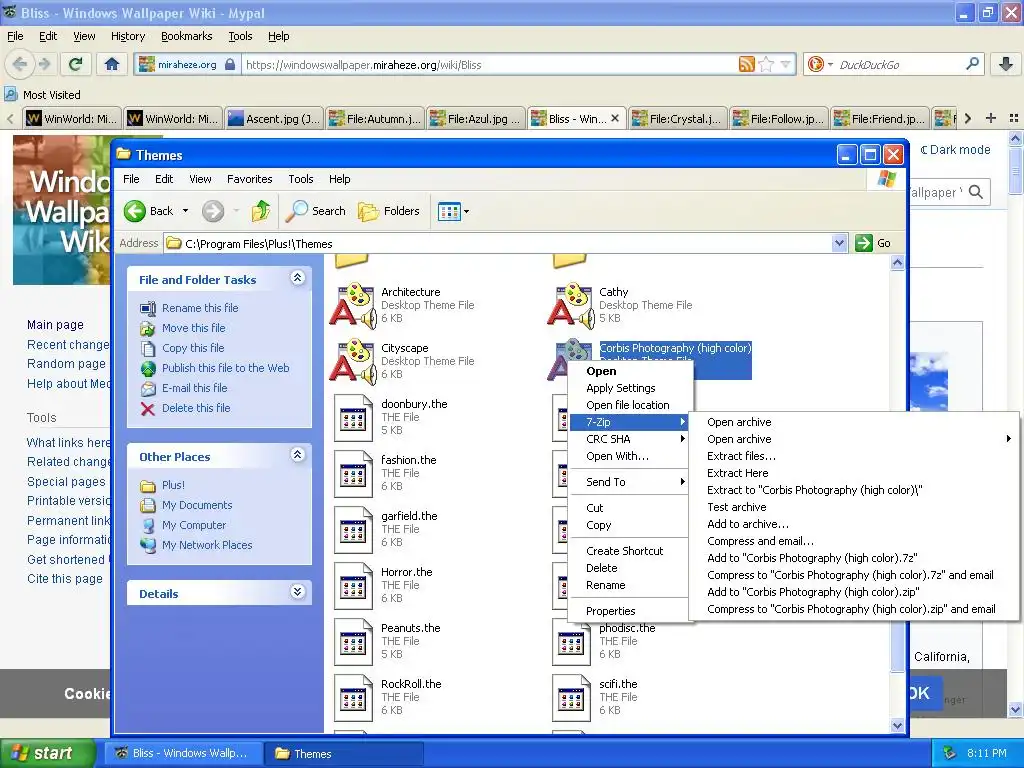Viewport: 1024px width, 768px height.
Task: Open the Tools menu in Themes window
Action: 300,179
